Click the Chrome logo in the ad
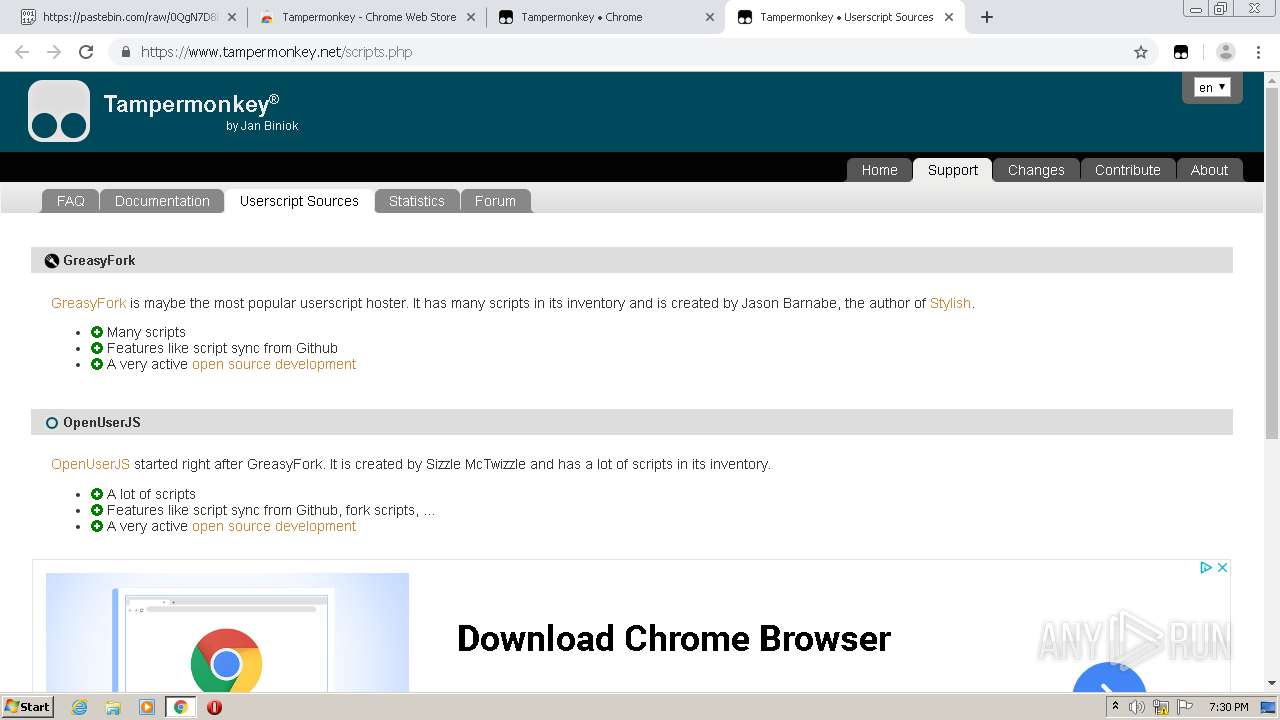1280x720 pixels. [x=226, y=660]
